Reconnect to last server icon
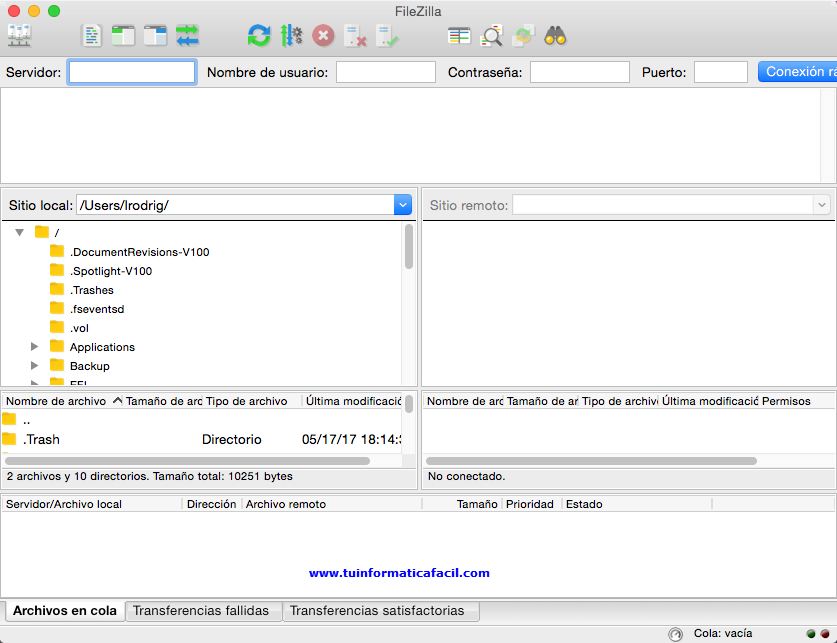The height and width of the screenshot is (643, 837). pos(387,36)
